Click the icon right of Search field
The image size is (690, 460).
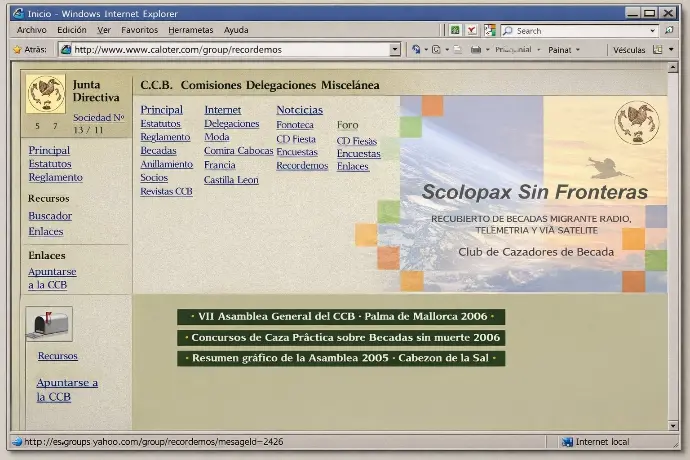[x=669, y=30]
